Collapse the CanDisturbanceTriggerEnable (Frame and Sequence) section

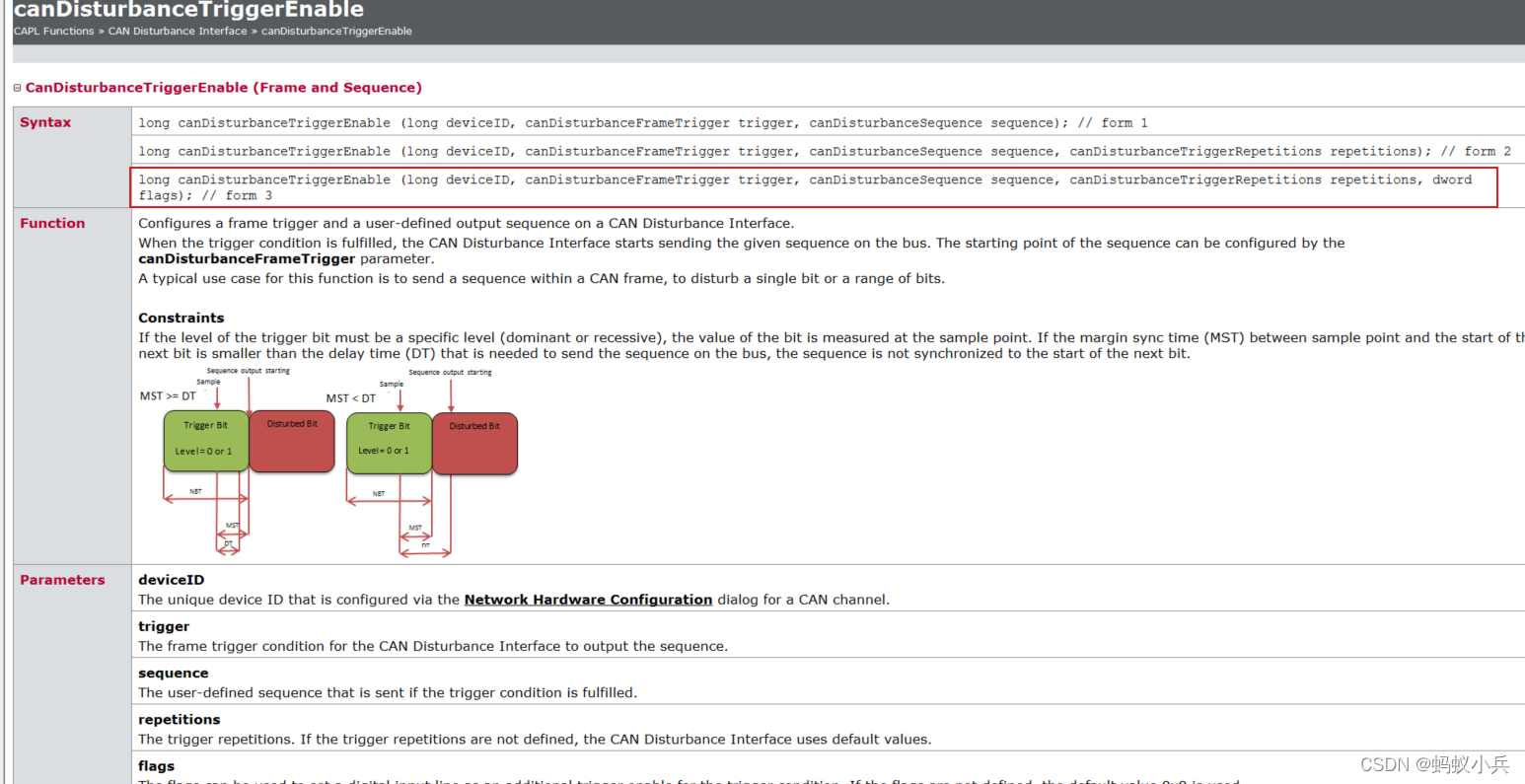coord(17,88)
